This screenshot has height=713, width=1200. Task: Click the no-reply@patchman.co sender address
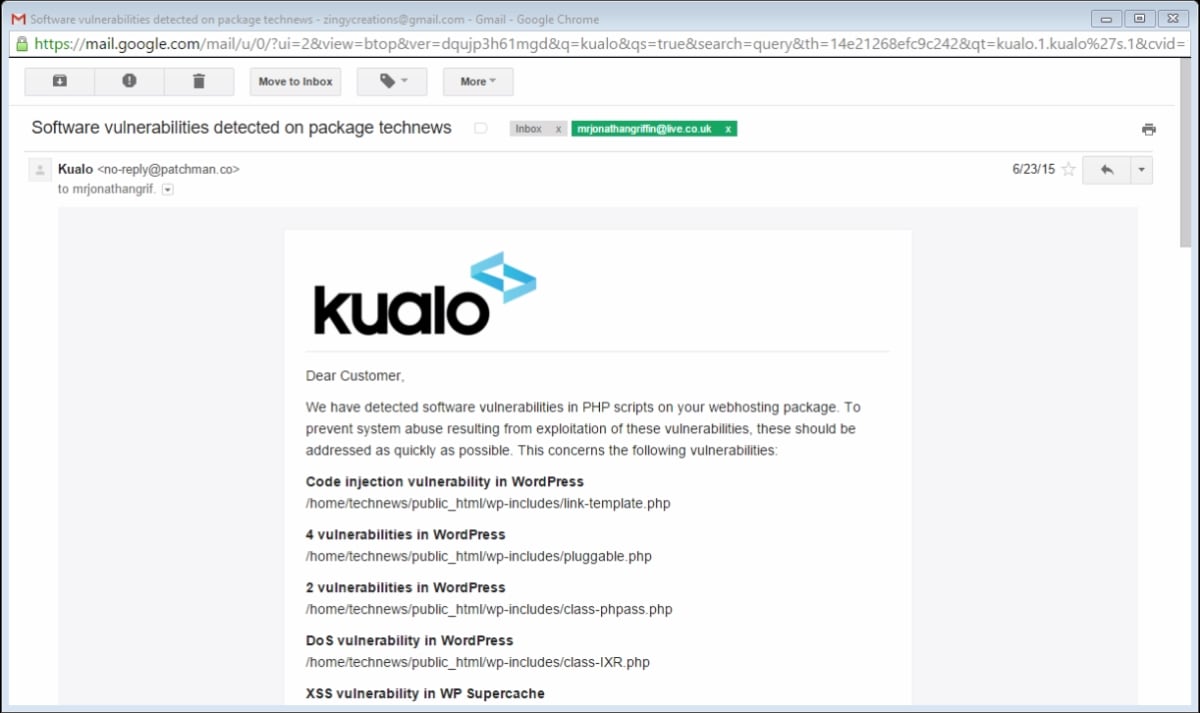[168, 170]
